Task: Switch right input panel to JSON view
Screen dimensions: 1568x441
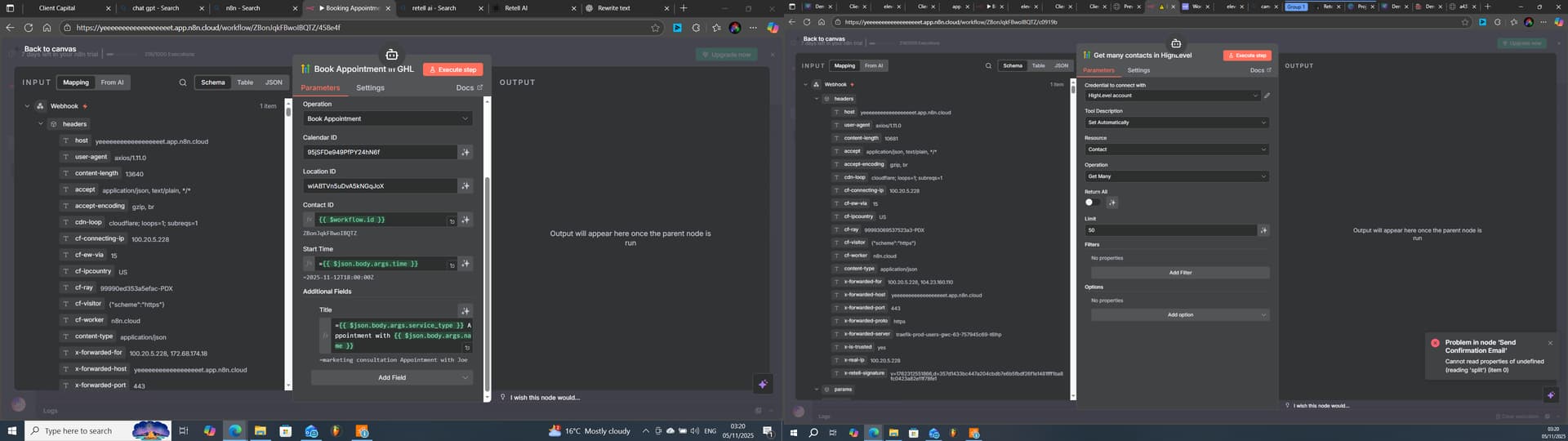Action: coord(1061,65)
